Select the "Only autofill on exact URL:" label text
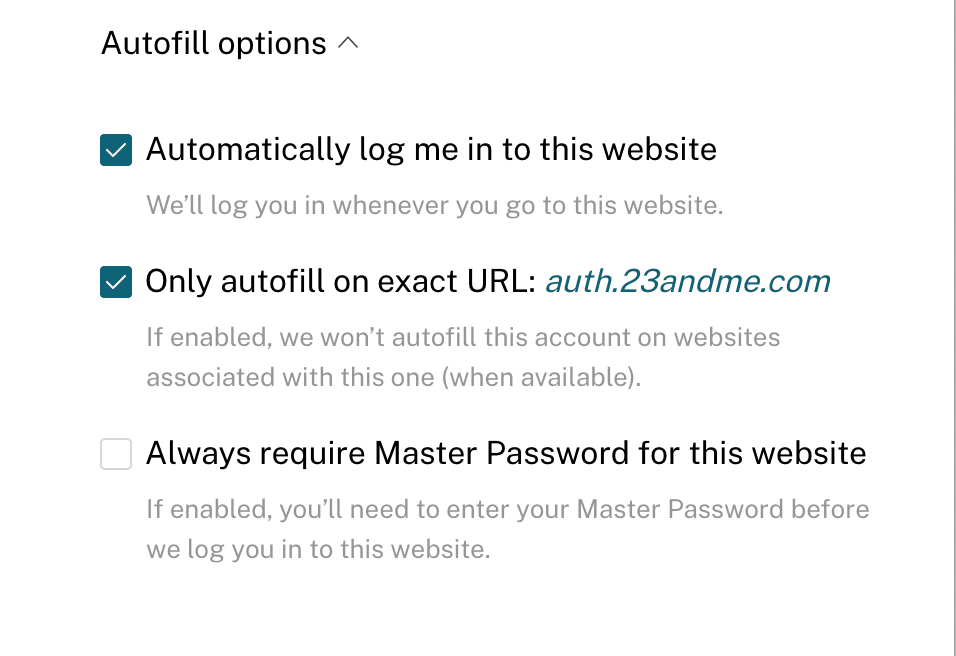 [341, 282]
